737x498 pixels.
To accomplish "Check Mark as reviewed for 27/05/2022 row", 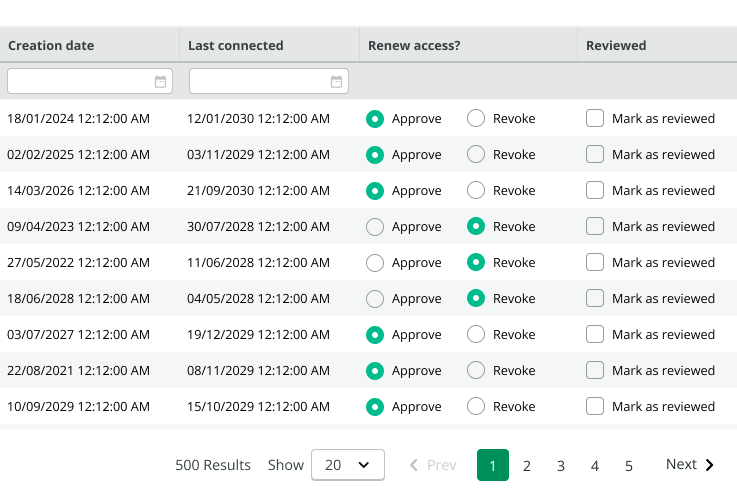I will point(595,263).
